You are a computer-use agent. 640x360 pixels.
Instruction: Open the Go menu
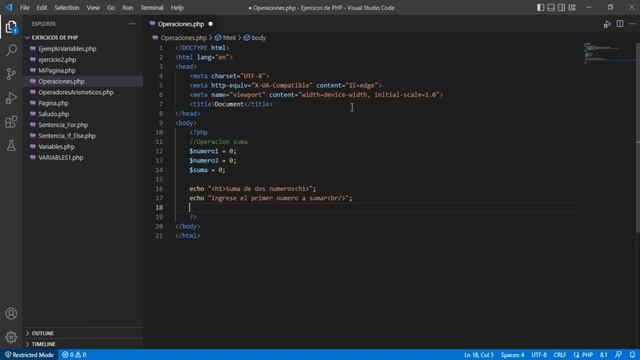pyautogui.click(x=111, y=7)
